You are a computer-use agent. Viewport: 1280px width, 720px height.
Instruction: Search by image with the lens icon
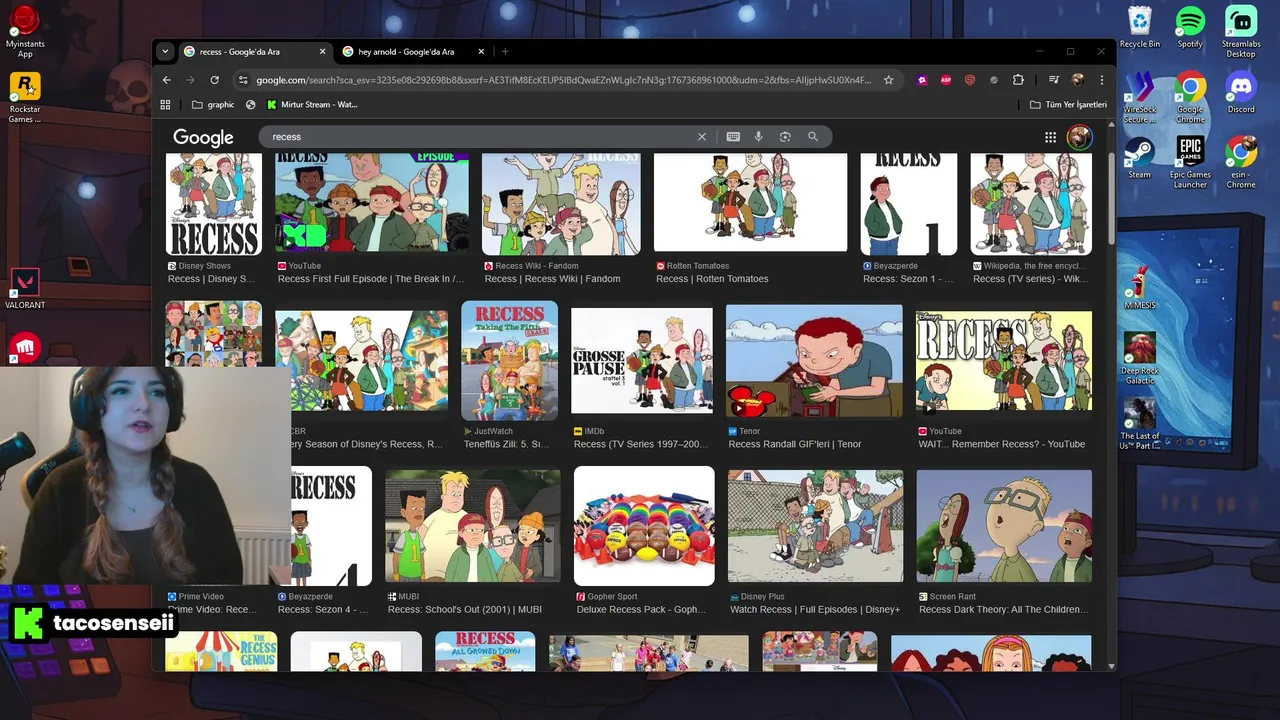pyautogui.click(x=785, y=137)
